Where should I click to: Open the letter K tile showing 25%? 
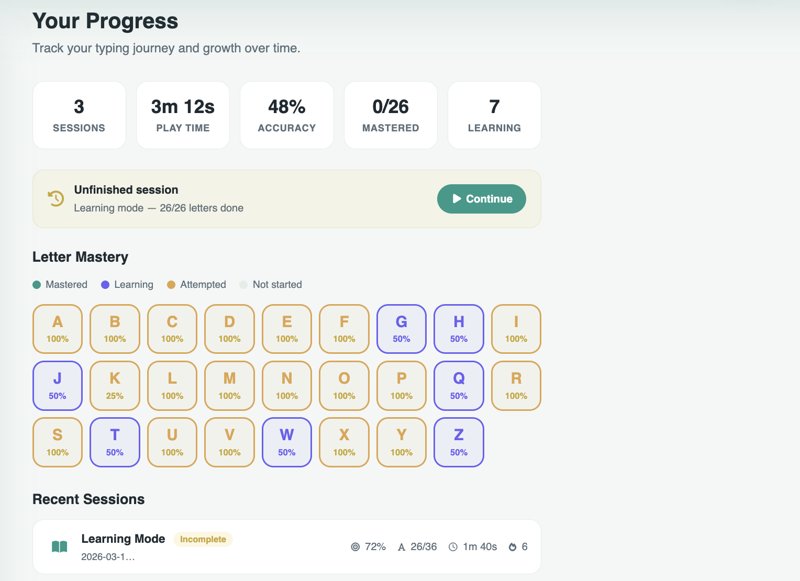pos(115,386)
